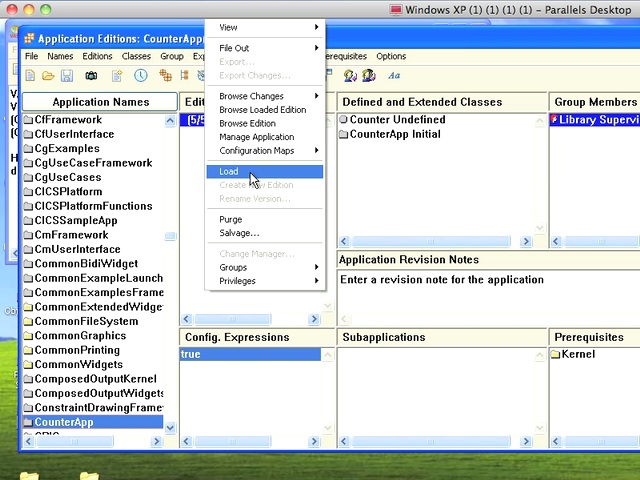Select CgUseCaseFramework application
Screen dimensions: 640x480
[x=93, y=163]
